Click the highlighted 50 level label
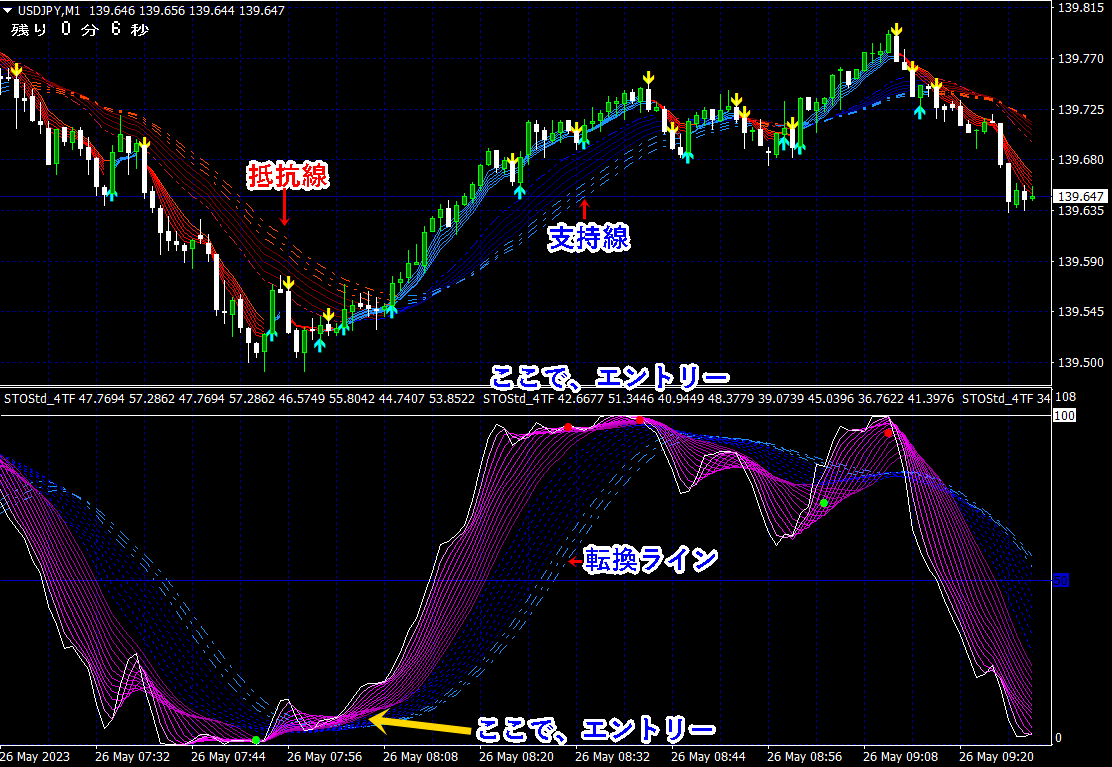Image resolution: width=1112 pixels, height=767 pixels. click(1061, 581)
